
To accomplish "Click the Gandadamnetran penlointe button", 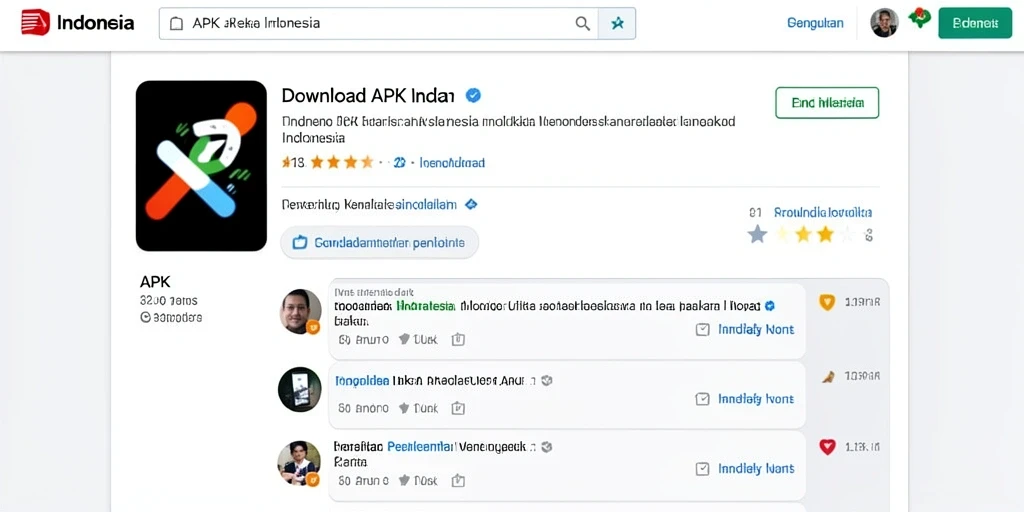I will 379,243.
